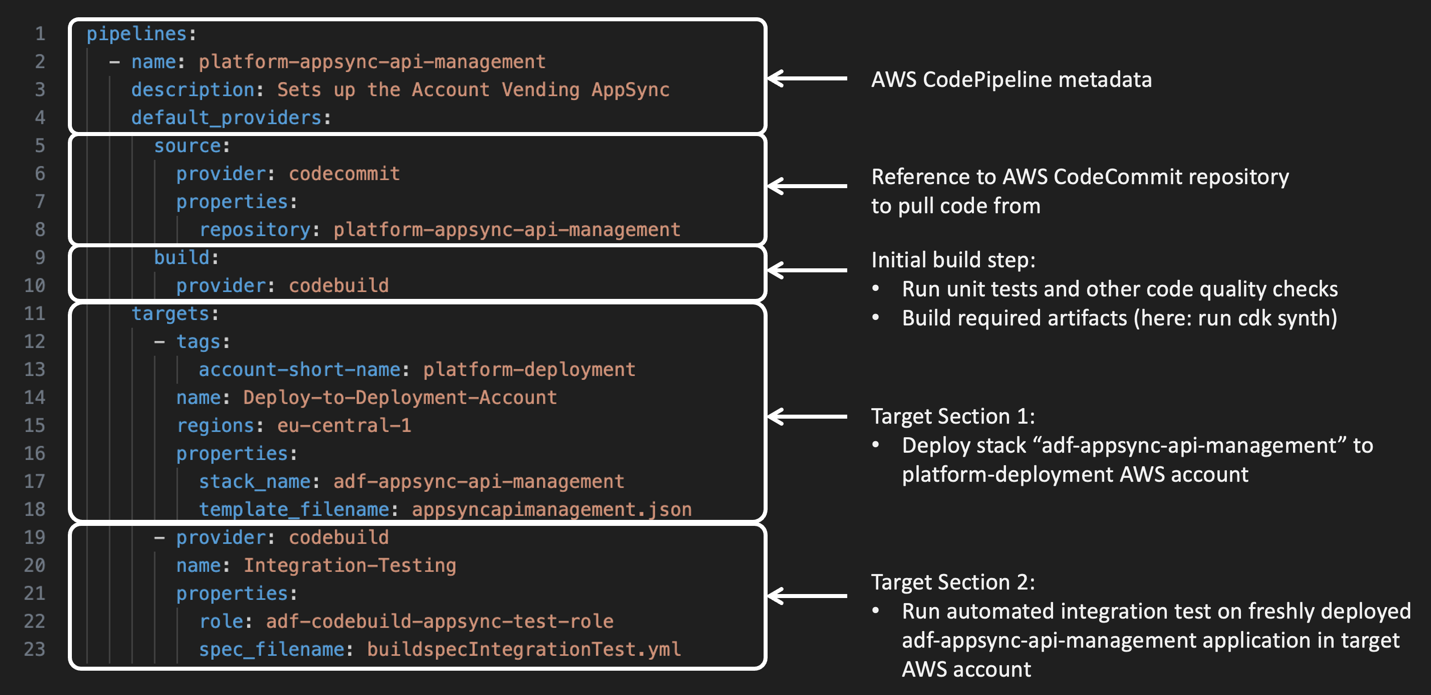Select the pipeline name value on line 2

pos(372,62)
